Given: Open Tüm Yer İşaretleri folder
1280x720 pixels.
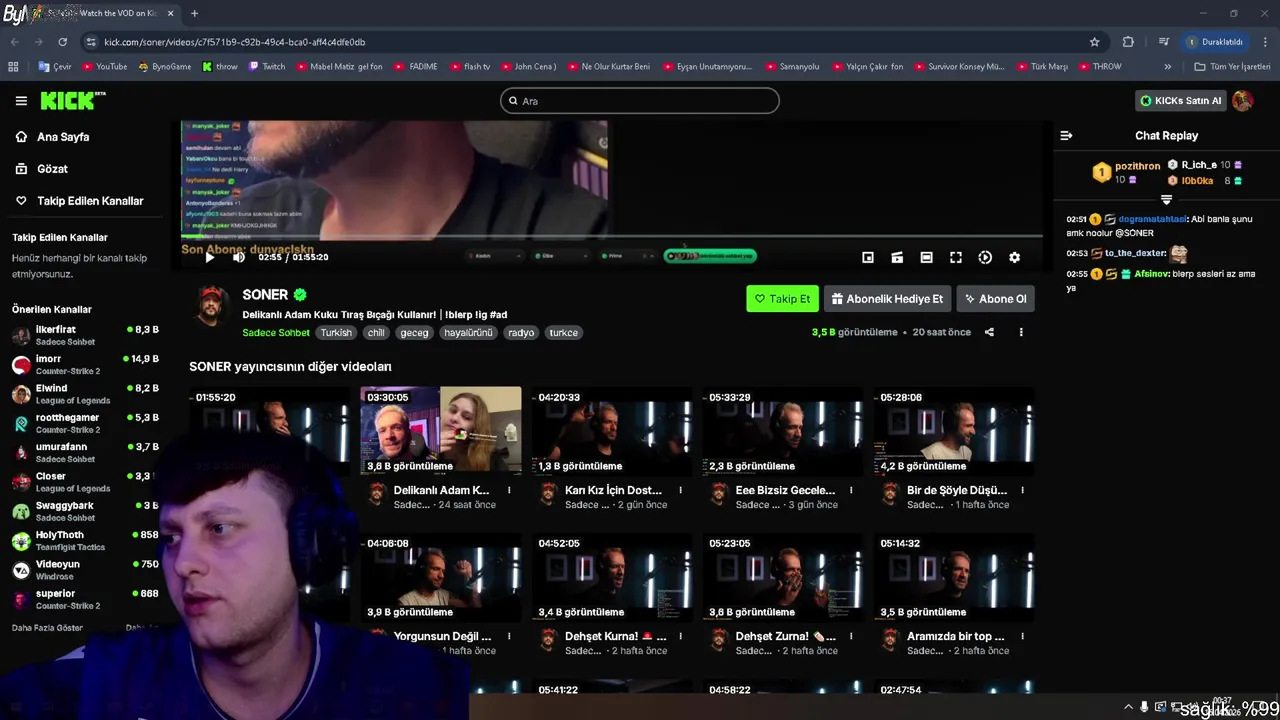Looking at the screenshot, I should tap(1232, 67).
